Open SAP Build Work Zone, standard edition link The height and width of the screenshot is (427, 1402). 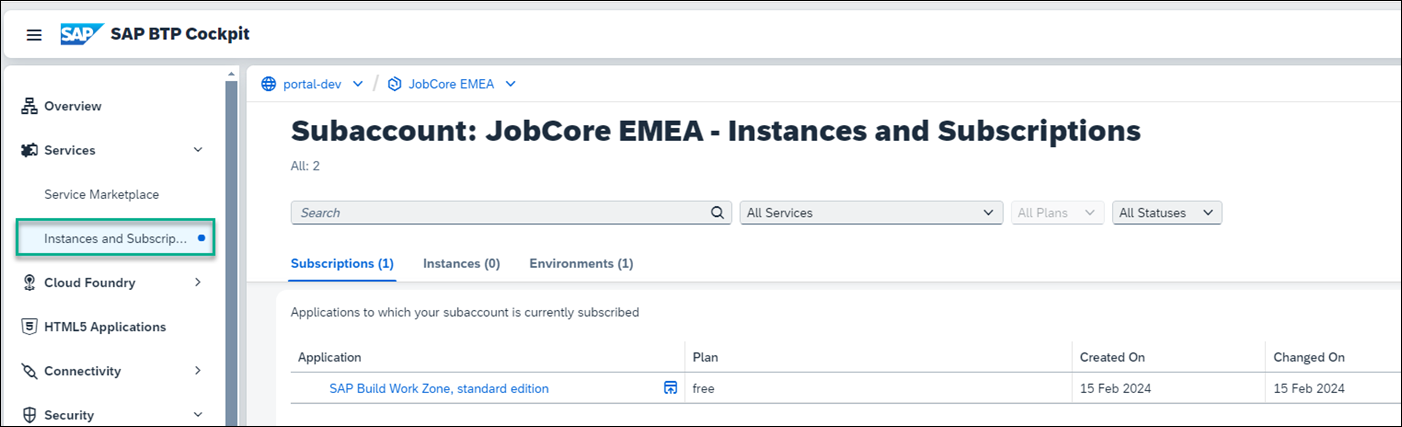[439, 388]
